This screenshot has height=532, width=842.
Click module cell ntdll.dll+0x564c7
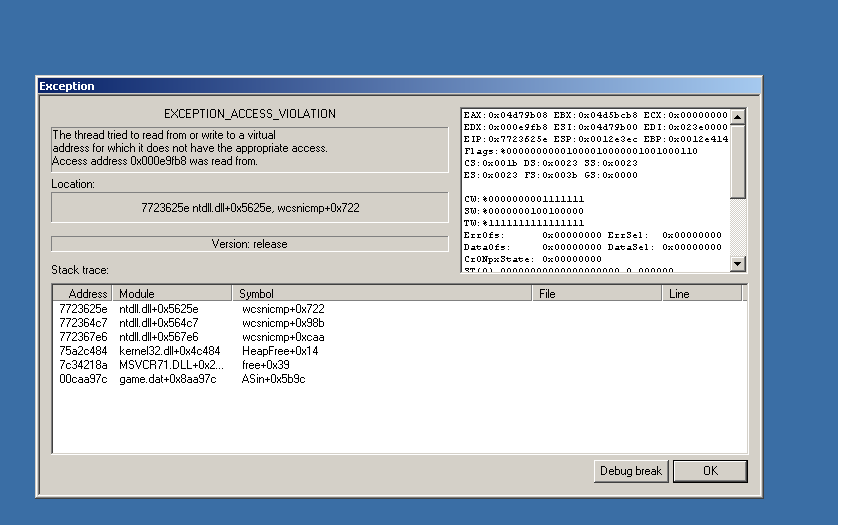[x=159, y=323]
